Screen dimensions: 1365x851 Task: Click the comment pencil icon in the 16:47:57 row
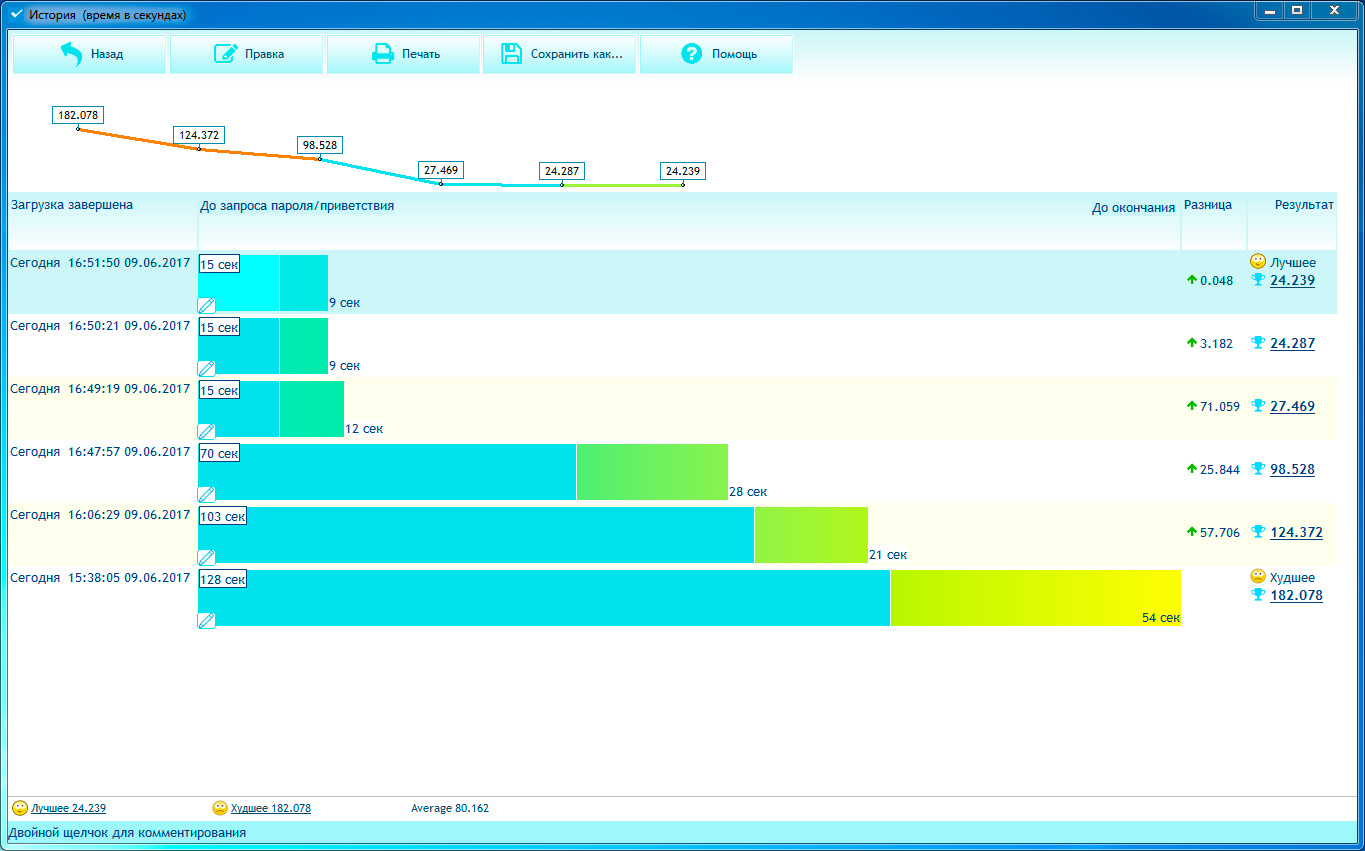tap(207, 494)
